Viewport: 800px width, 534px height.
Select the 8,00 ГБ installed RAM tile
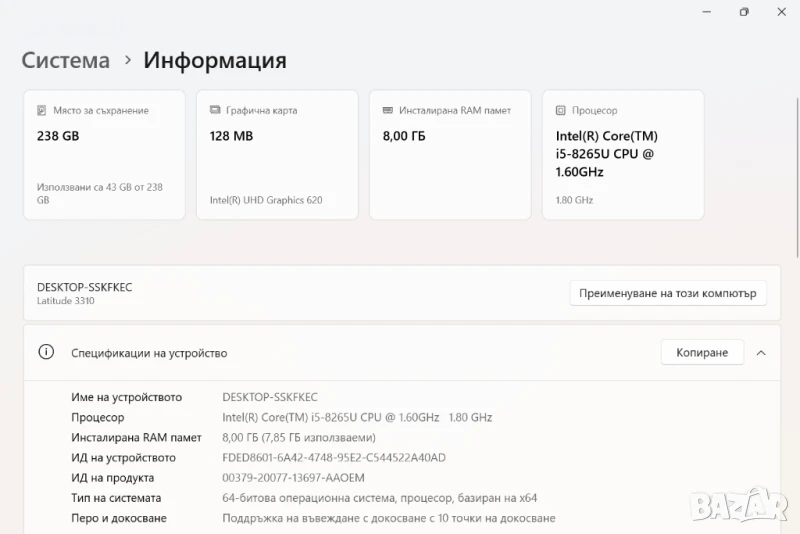point(450,155)
